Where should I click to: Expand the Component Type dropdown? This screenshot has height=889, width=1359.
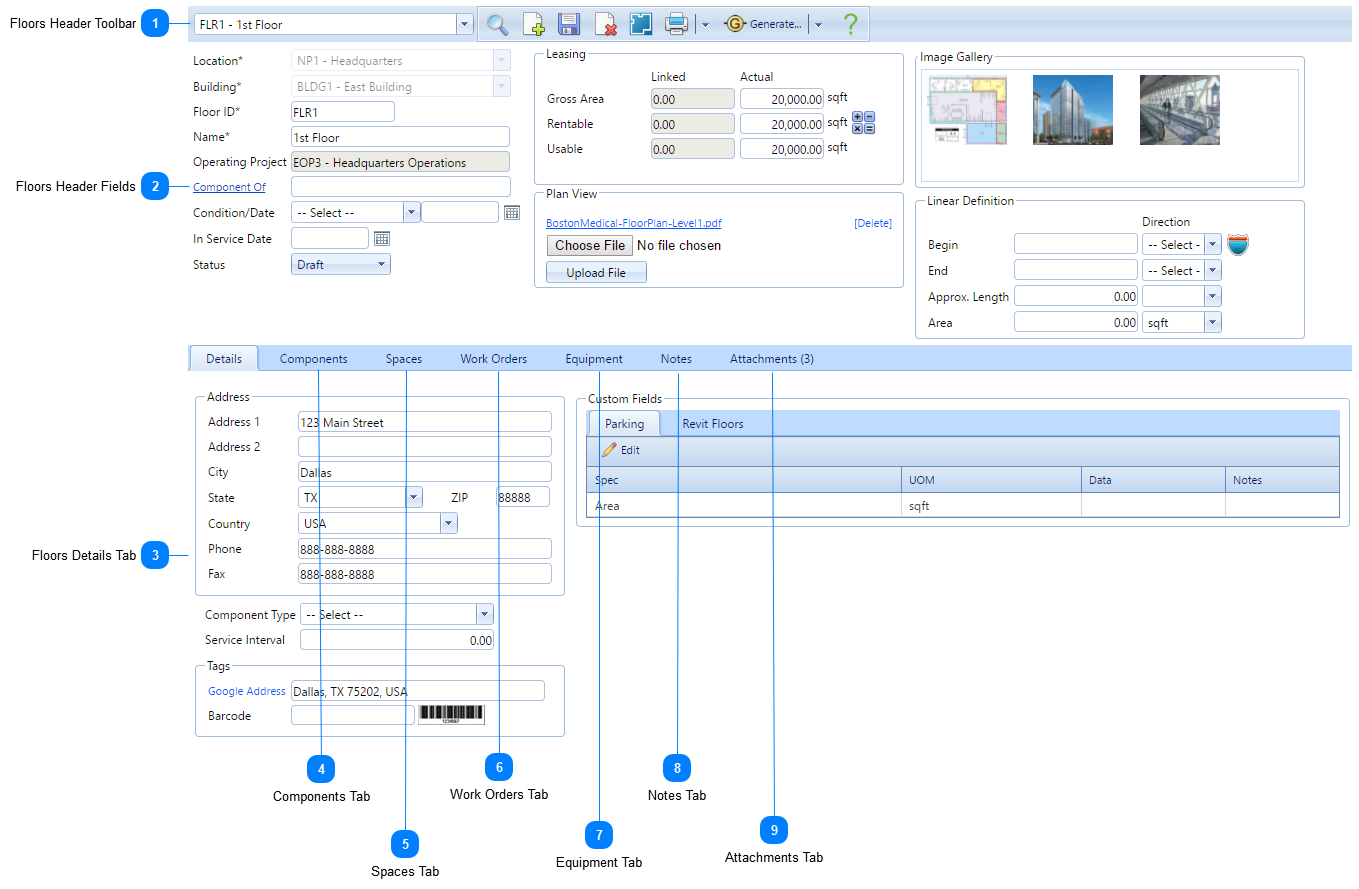[x=485, y=615]
